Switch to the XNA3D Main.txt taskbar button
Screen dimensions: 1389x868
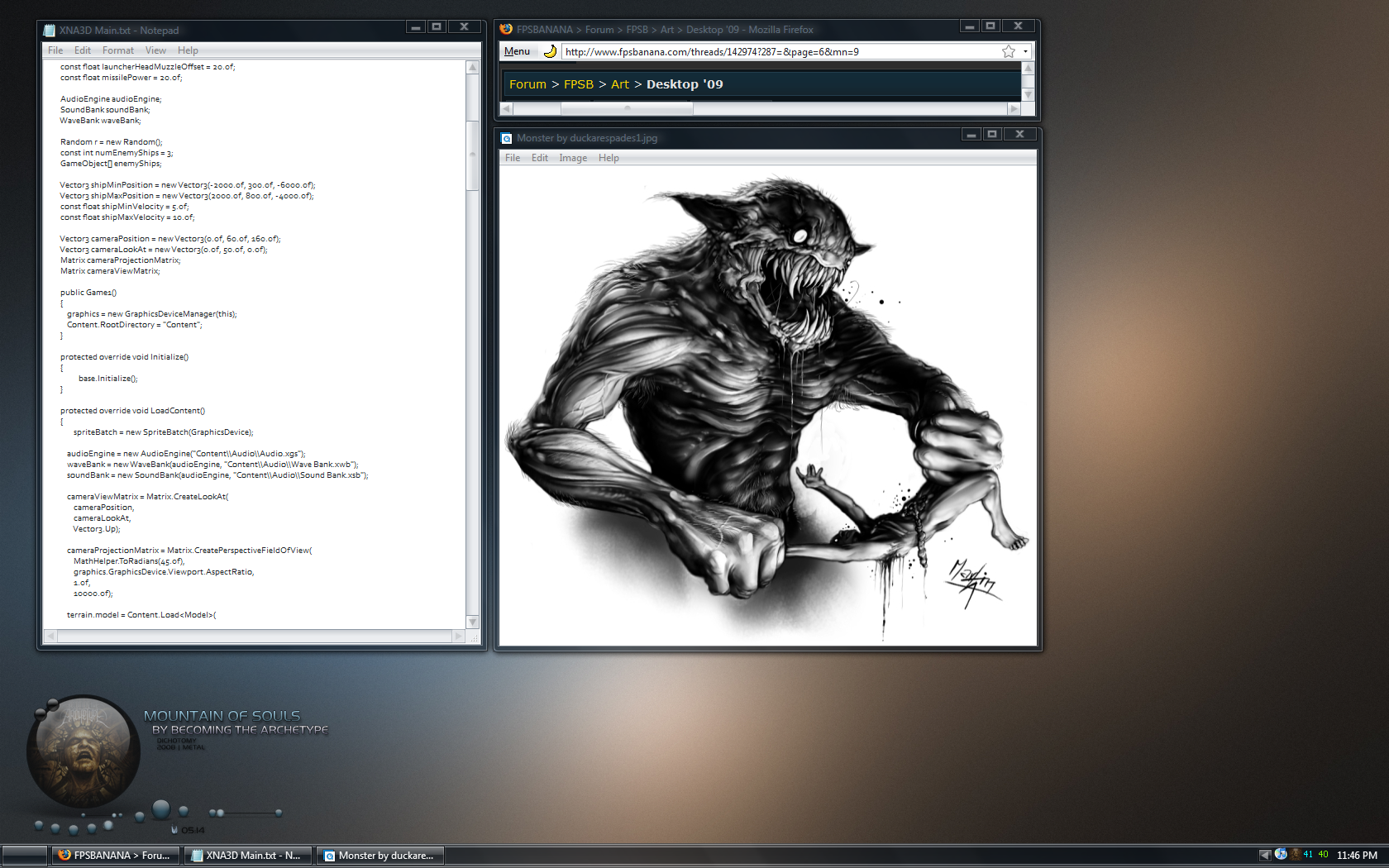click(x=248, y=856)
